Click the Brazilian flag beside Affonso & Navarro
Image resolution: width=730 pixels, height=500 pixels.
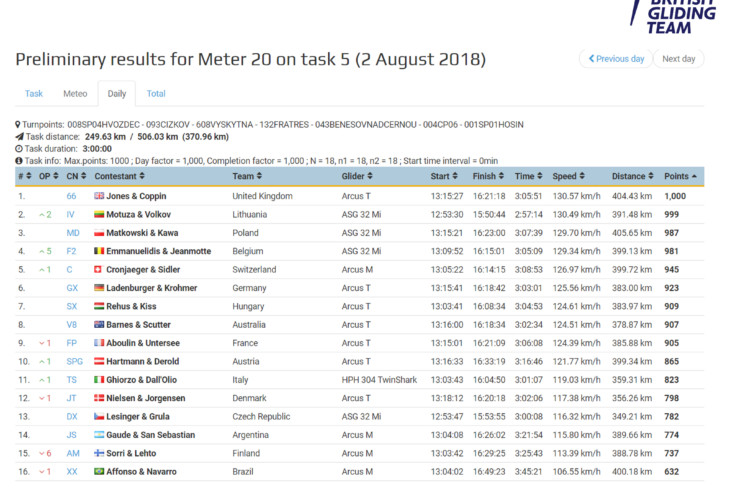pyautogui.click(x=99, y=471)
